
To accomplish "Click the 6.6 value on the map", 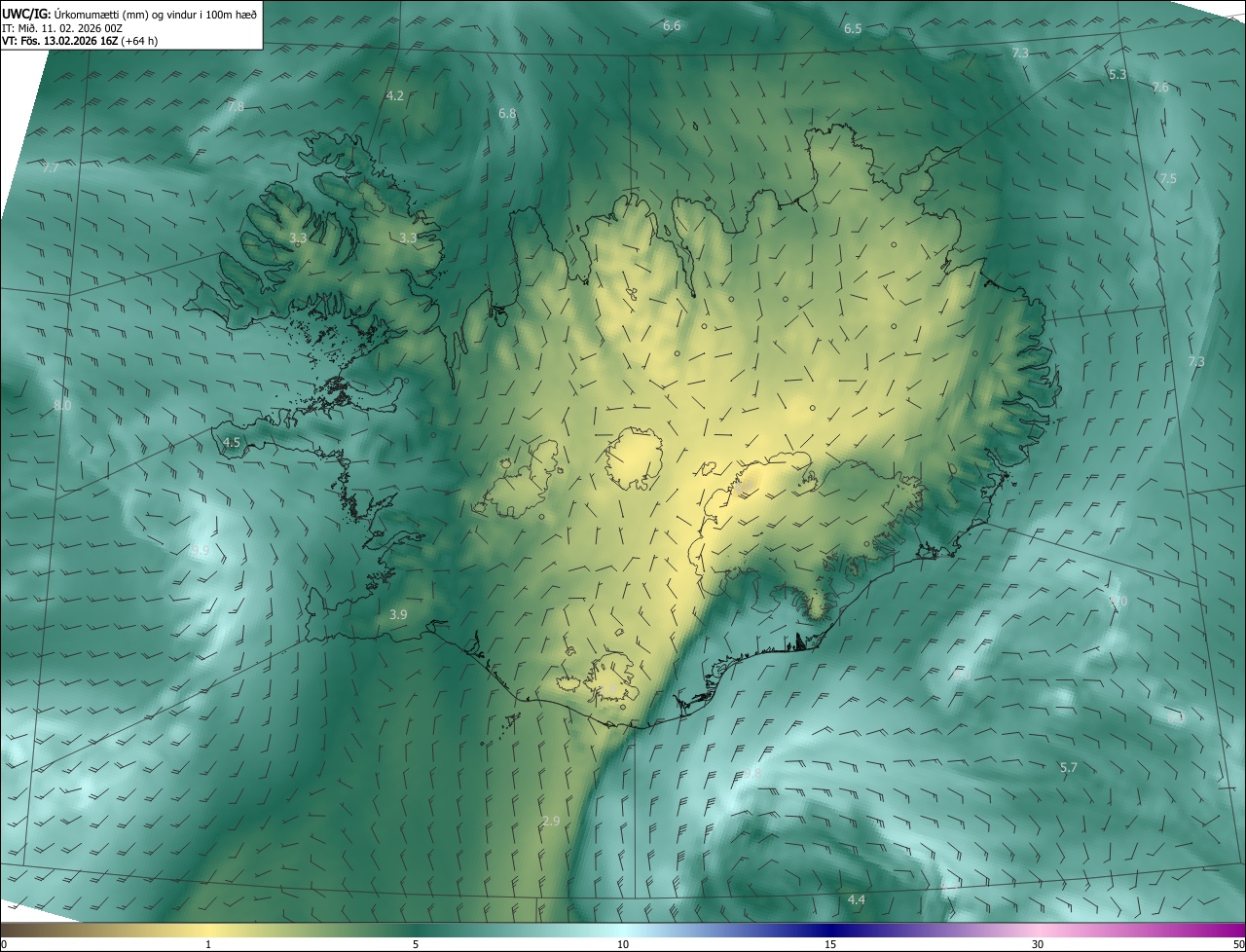I will point(672,25).
